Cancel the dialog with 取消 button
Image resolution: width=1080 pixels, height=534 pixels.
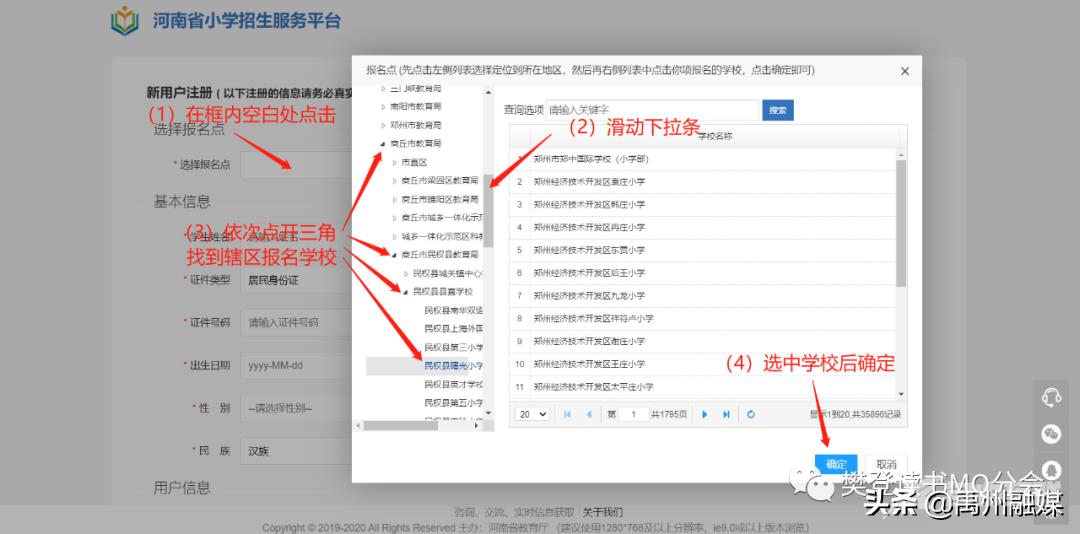[885, 464]
